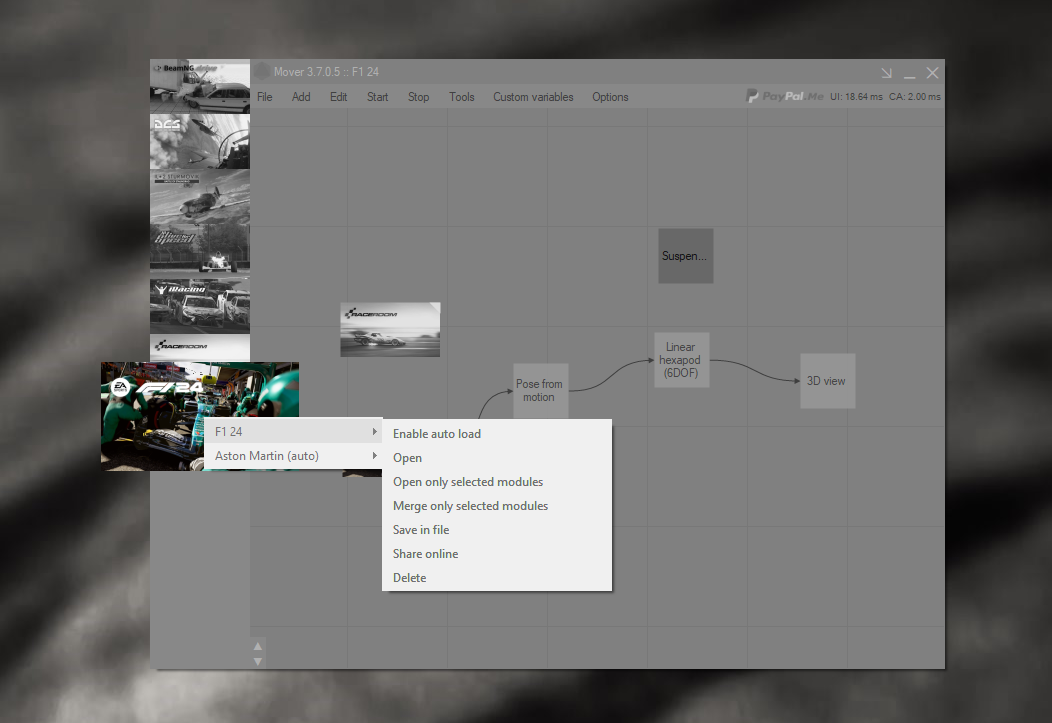Image resolution: width=1052 pixels, height=723 pixels.
Task: Open the Edit menu
Action: [x=338, y=97]
